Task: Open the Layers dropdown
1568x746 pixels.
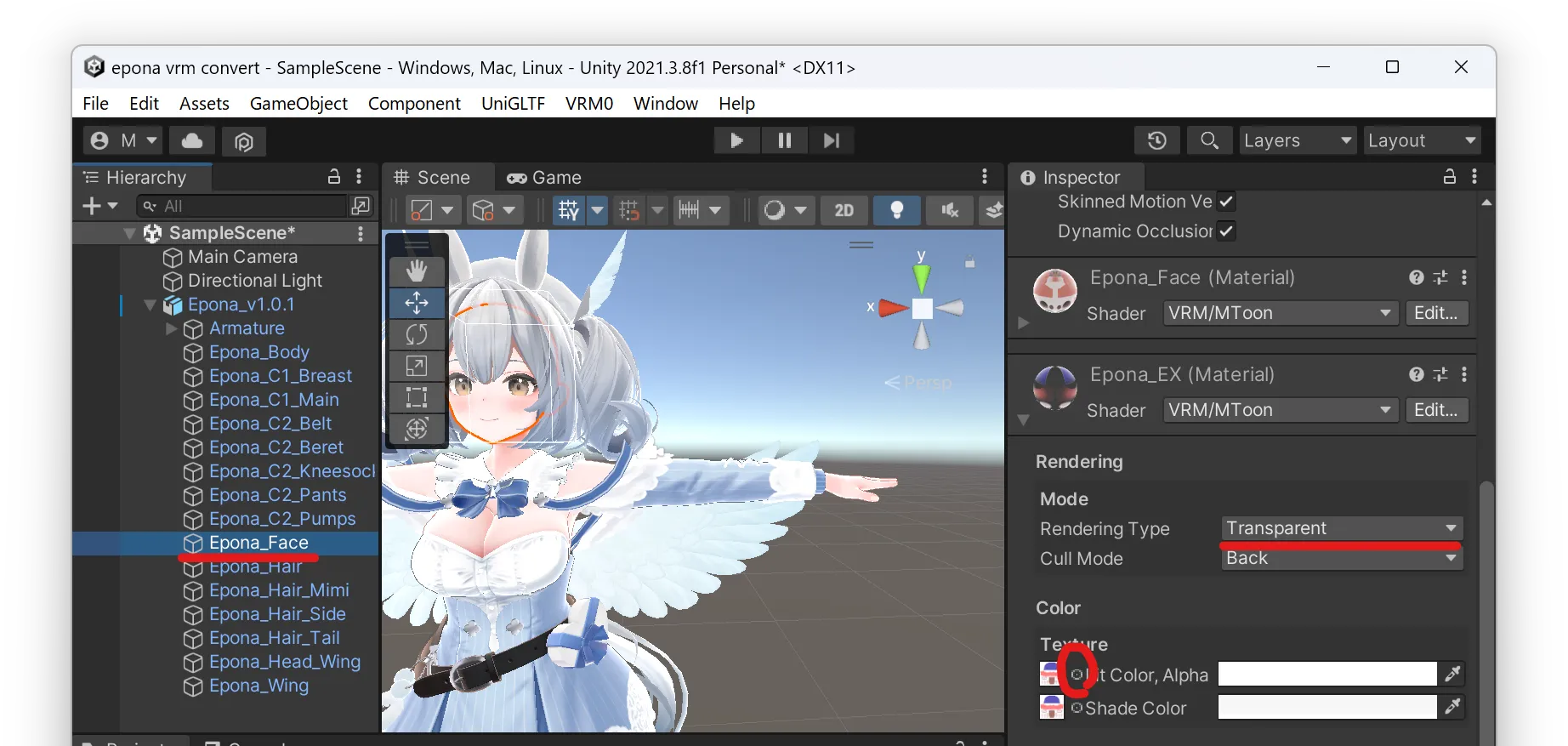Action: [x=1298, y=140]
